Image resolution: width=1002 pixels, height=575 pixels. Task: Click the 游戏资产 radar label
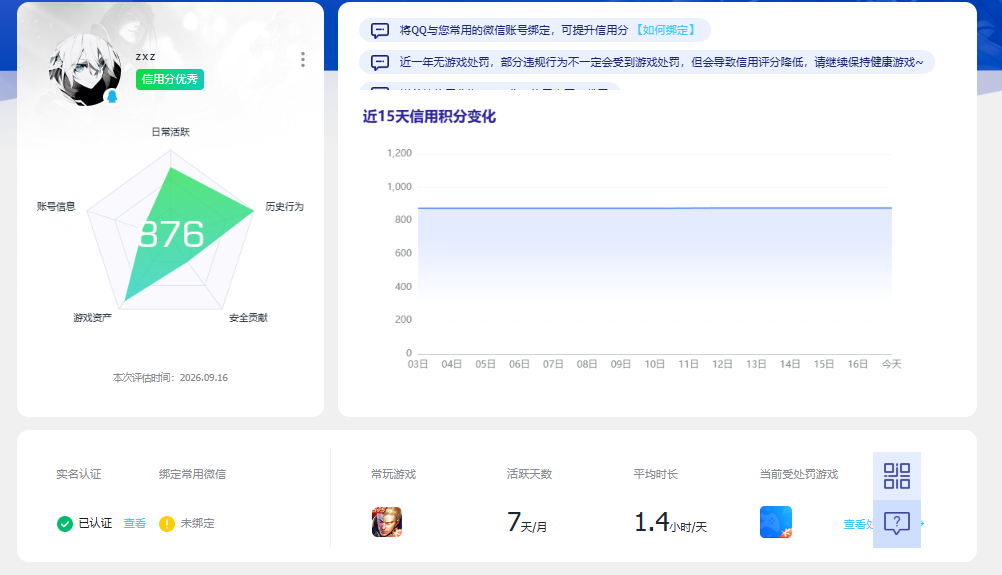(92, 318)
